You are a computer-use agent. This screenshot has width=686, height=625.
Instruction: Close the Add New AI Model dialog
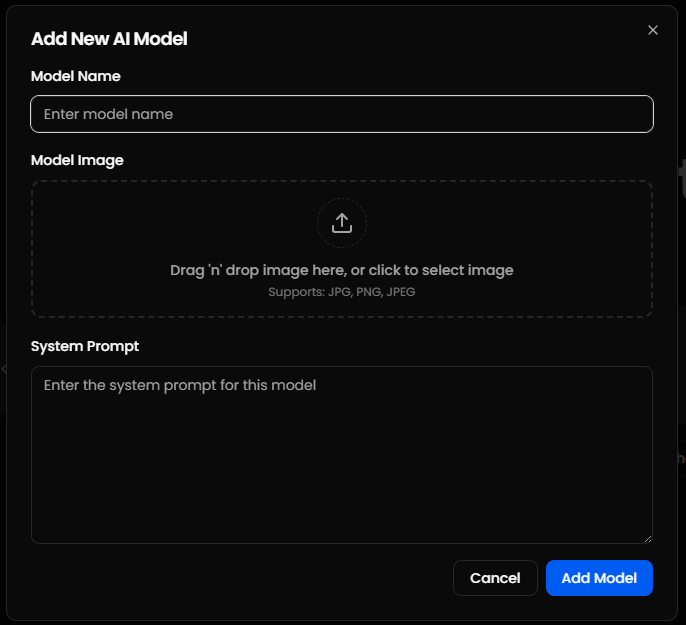[653, 30]
